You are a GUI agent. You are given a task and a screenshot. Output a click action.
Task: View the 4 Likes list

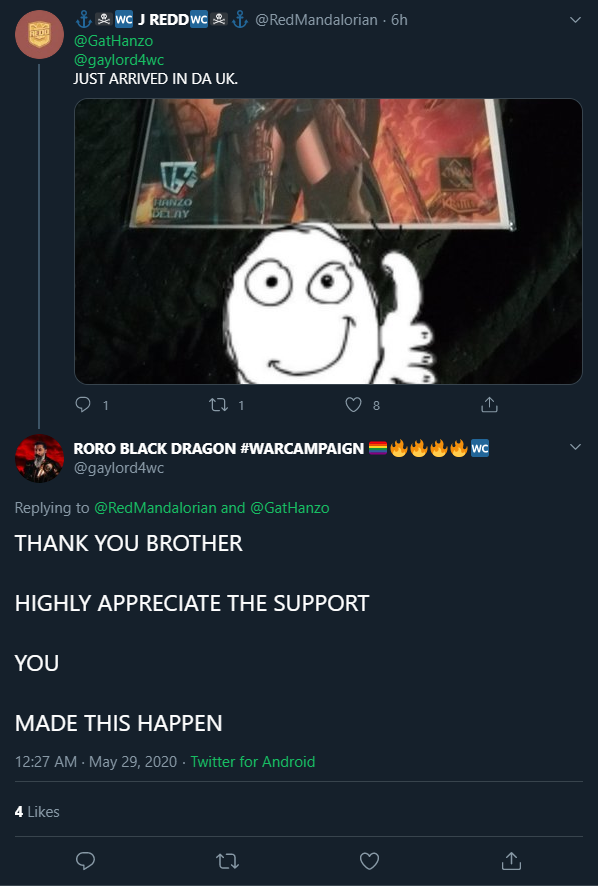click(x=37, y=811)
